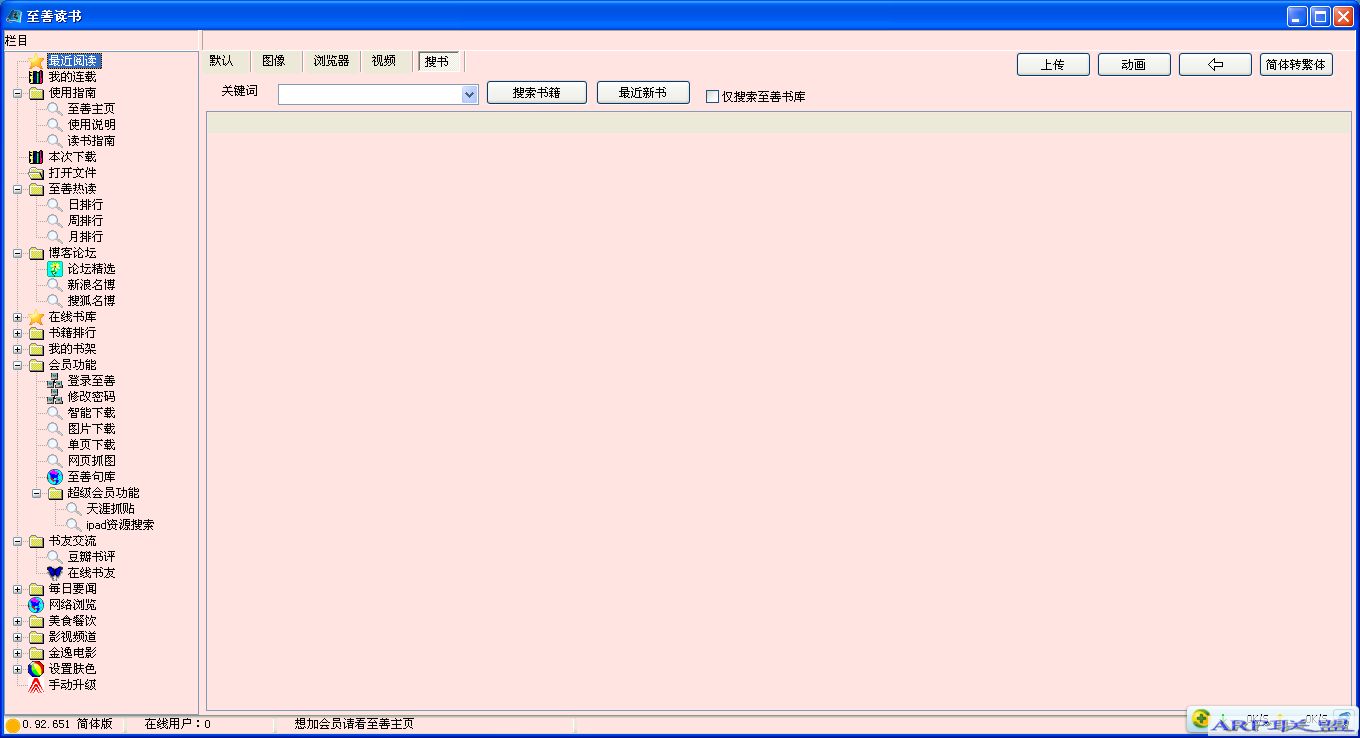Click the network icon beside 登录至善

coord(55,381)
